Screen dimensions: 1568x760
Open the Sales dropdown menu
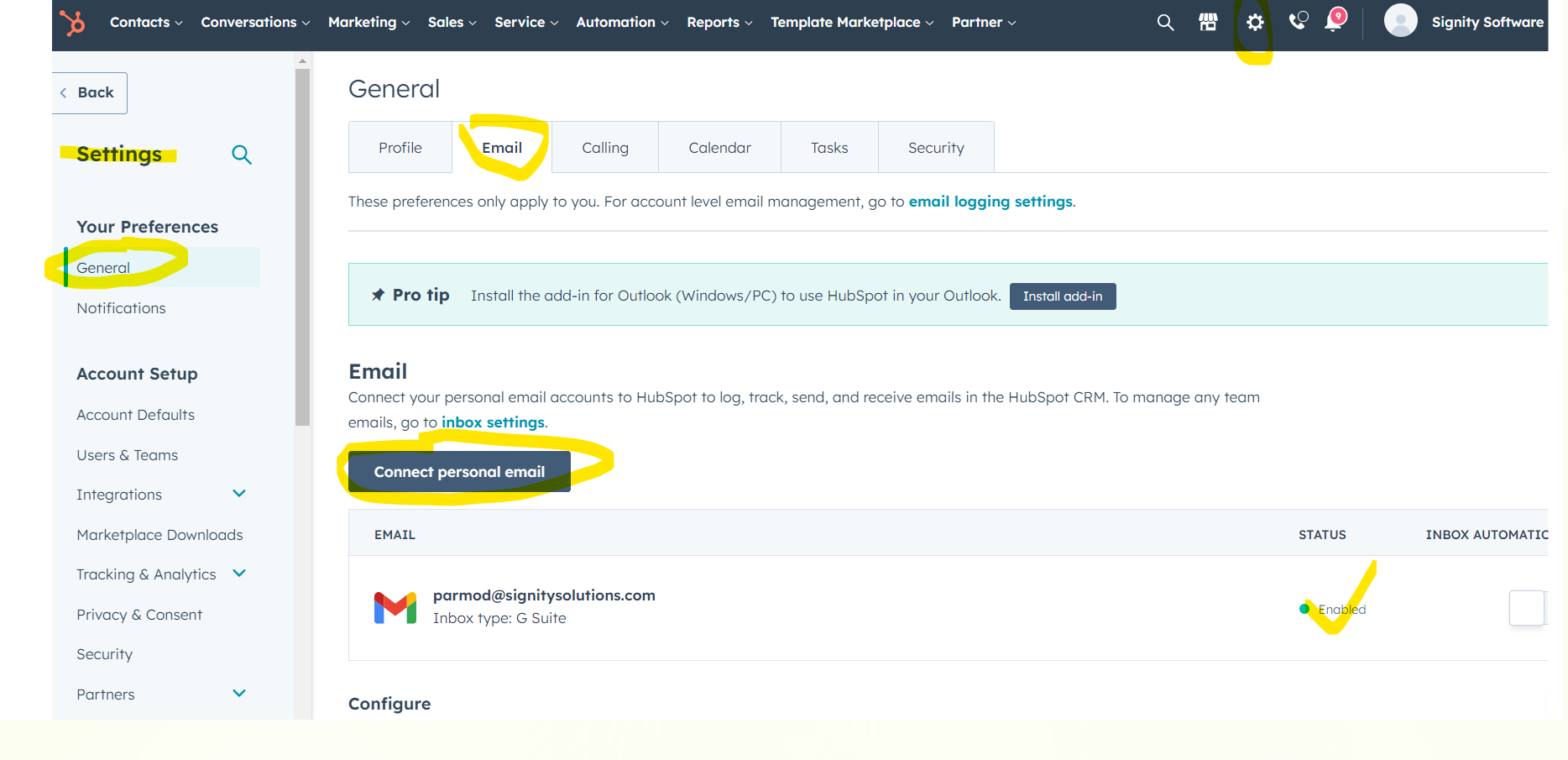click(452, 23)
